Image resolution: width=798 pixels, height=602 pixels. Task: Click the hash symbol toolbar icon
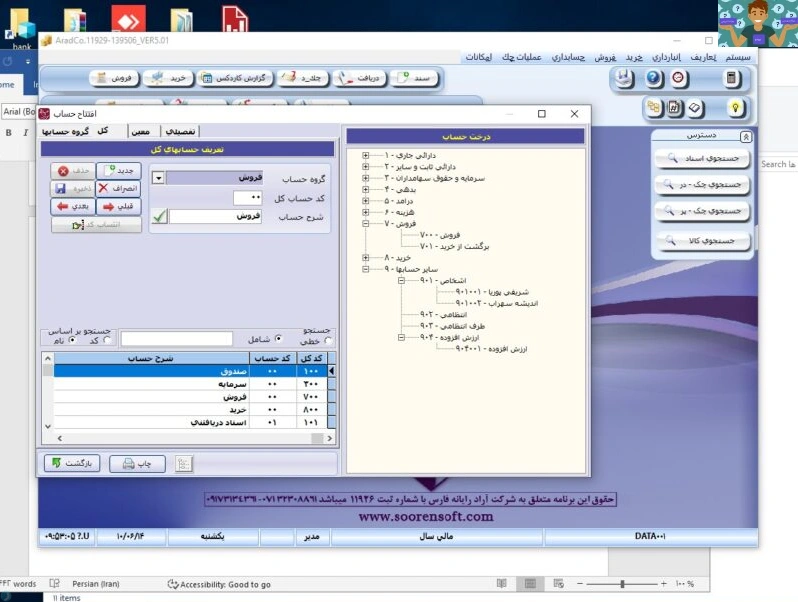pyautogui.click(x=674, y=108)
